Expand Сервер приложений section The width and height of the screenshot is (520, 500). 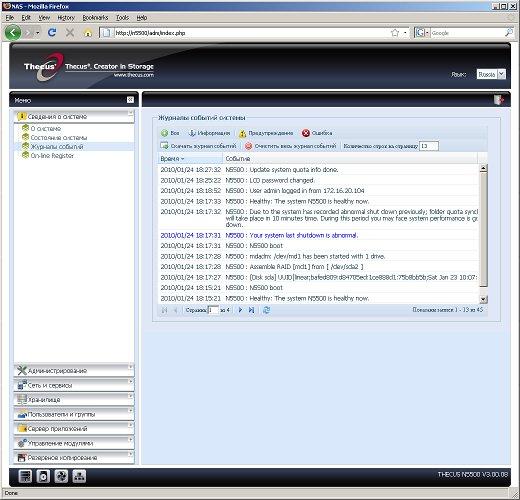pyautogui.click(x=74, y=429)
